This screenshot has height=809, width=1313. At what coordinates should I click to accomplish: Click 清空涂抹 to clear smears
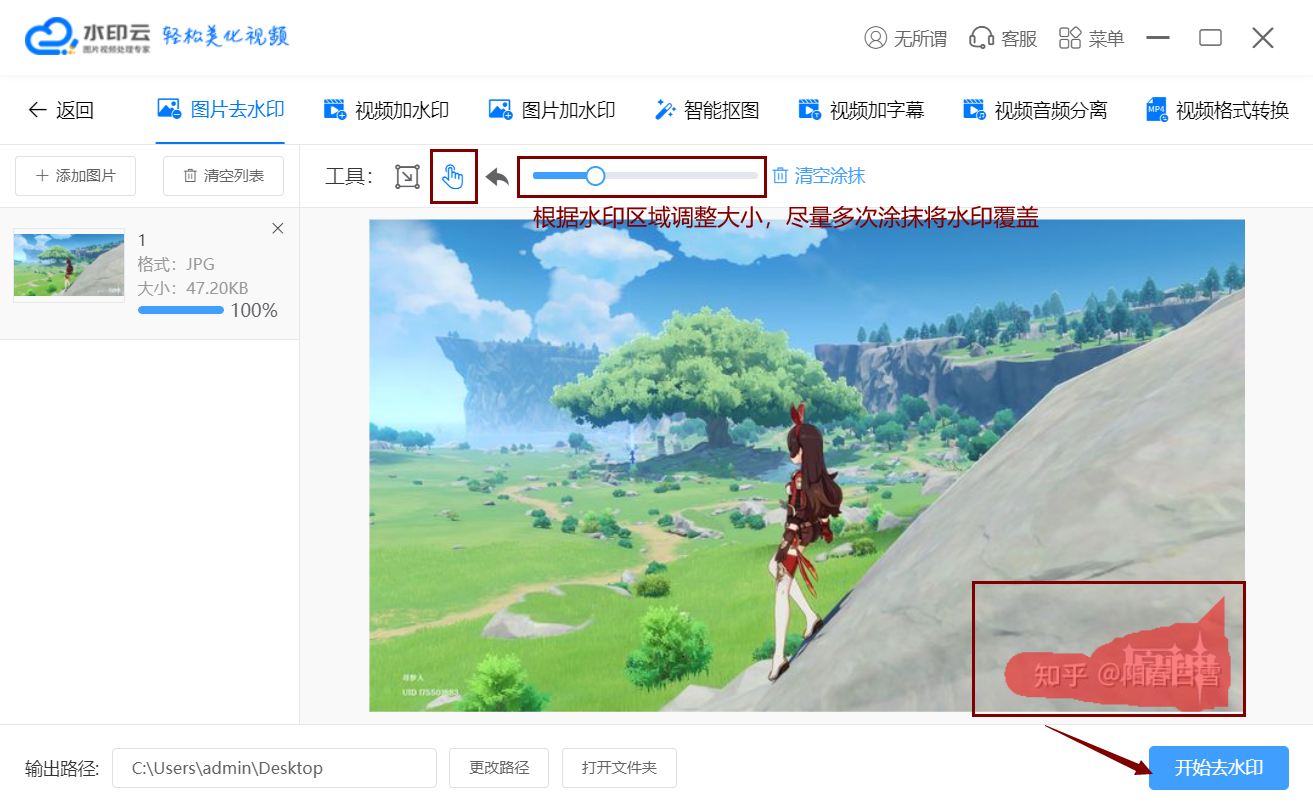(x=819, y=176)
